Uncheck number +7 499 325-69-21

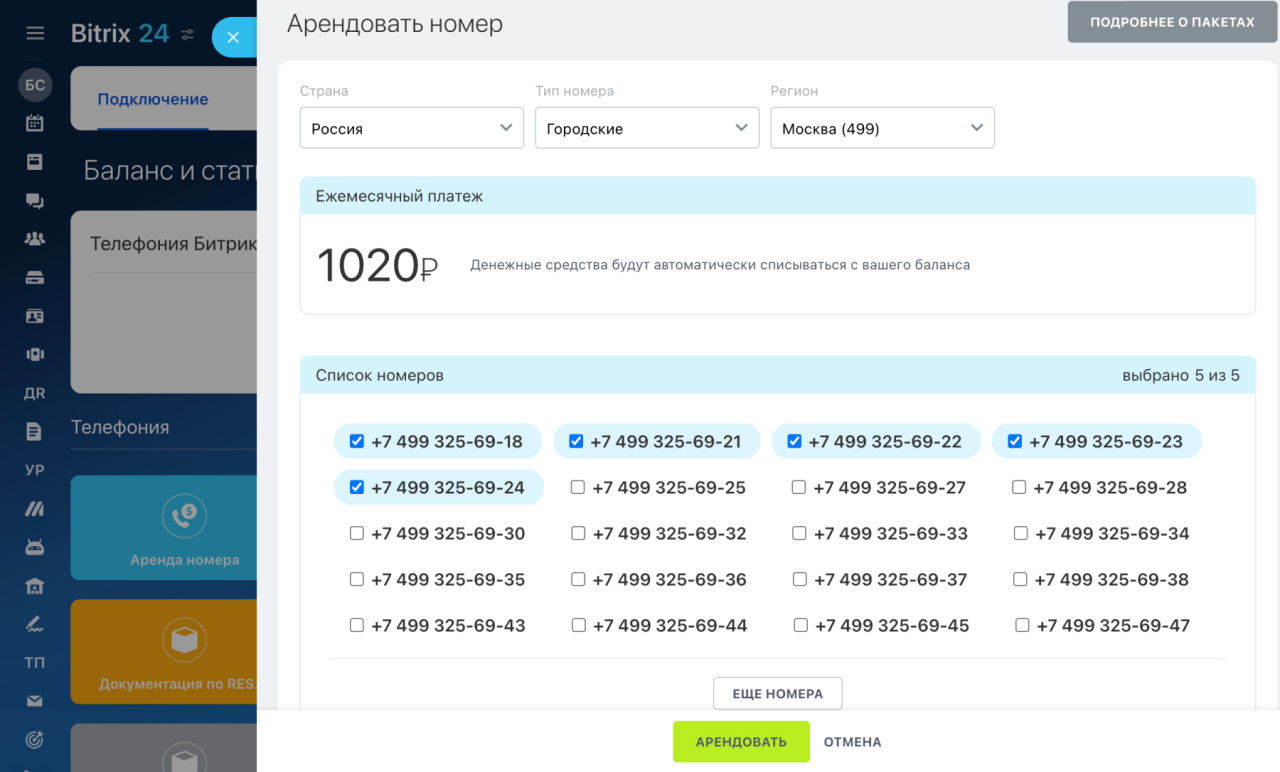point(576,441)
